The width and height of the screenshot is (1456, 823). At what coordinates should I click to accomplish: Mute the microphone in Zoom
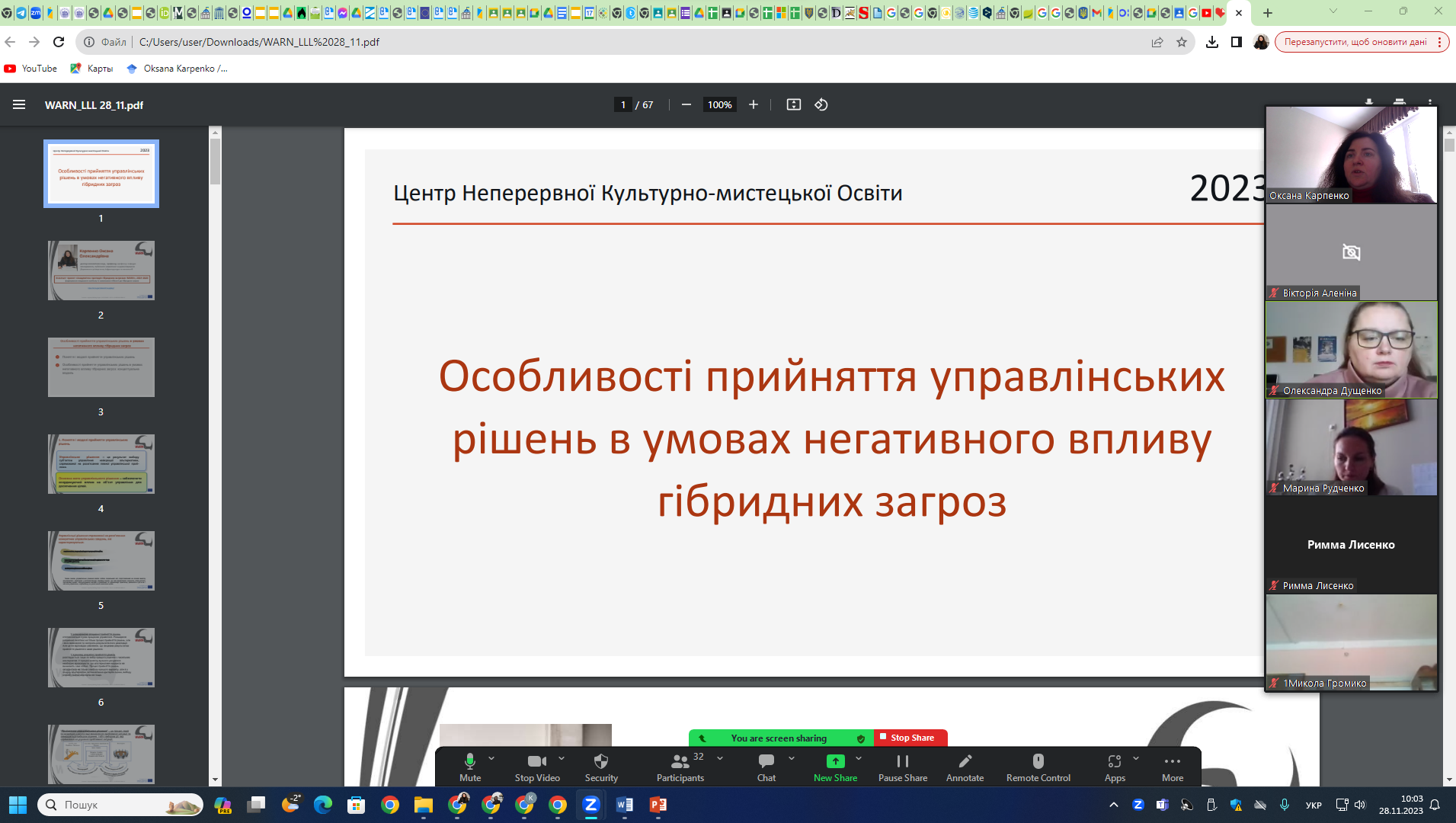(470, 767)
